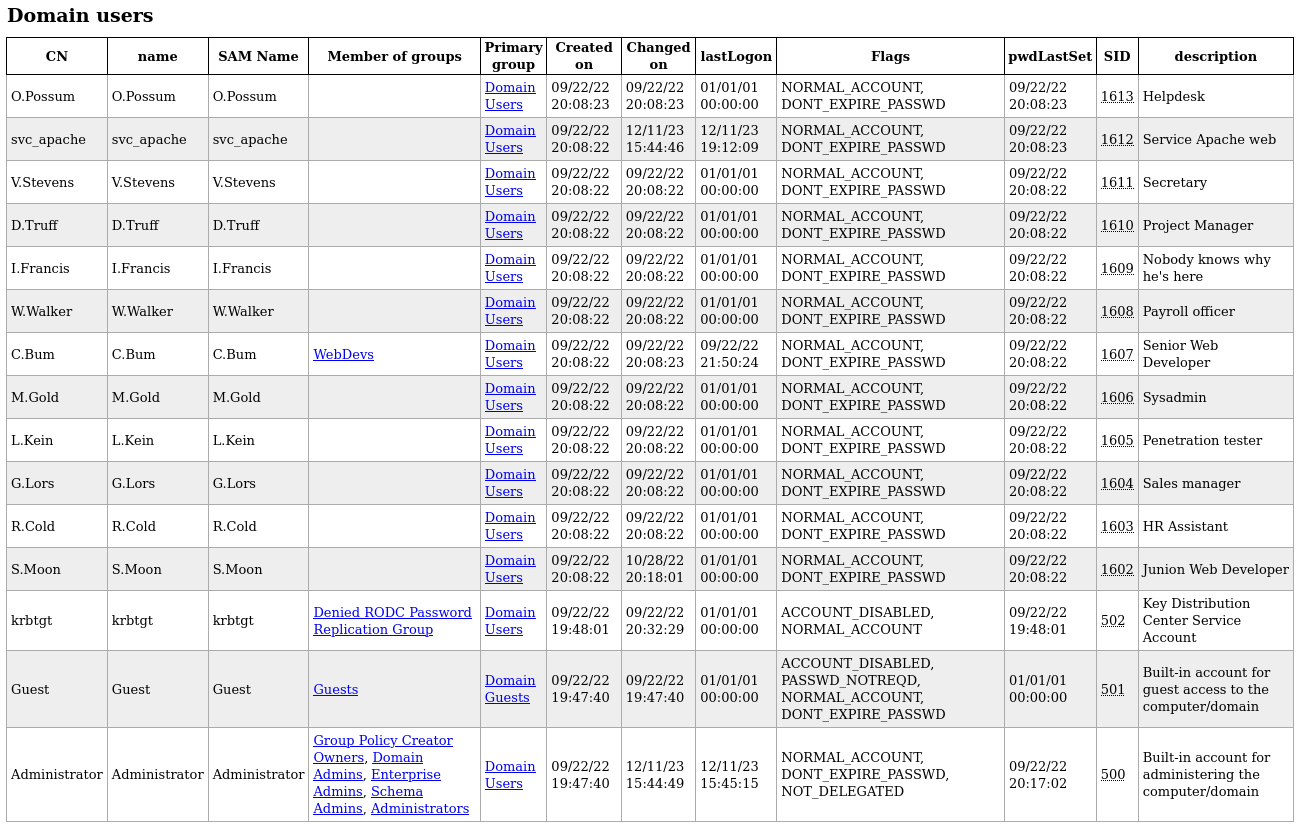1301x828 pixels.
Task: Click the 'SAM Name' column header
Action: (x=258, y=56)
